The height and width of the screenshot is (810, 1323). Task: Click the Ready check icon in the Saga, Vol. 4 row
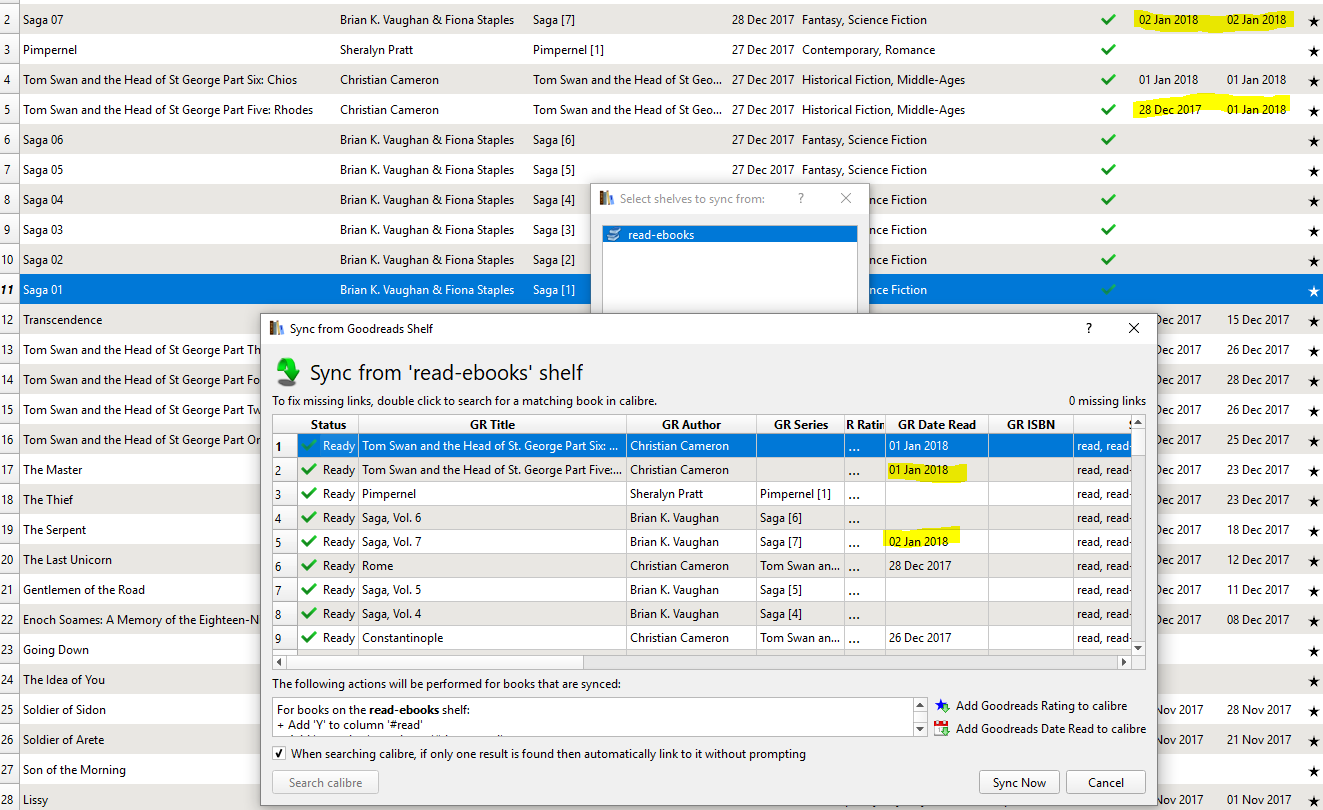[x=309, y=614]
